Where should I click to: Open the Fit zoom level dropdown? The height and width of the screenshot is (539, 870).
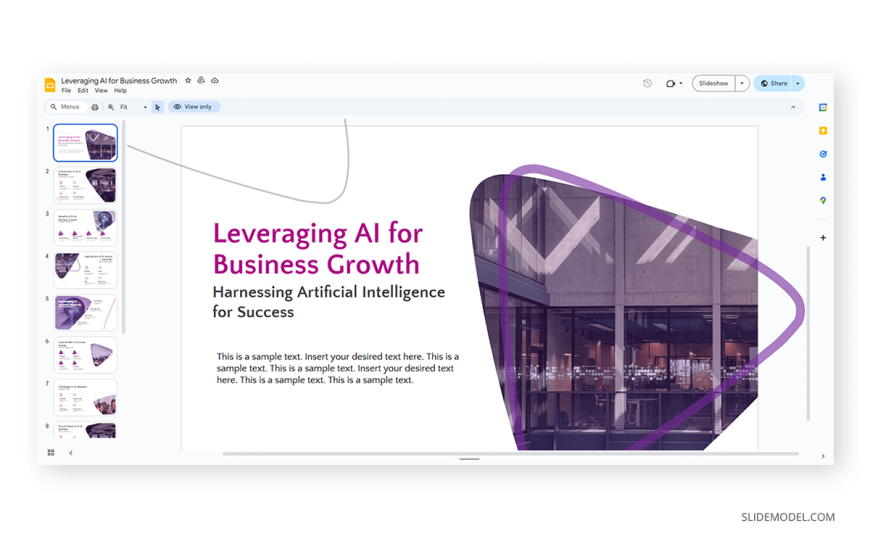[x=132, y=107]
